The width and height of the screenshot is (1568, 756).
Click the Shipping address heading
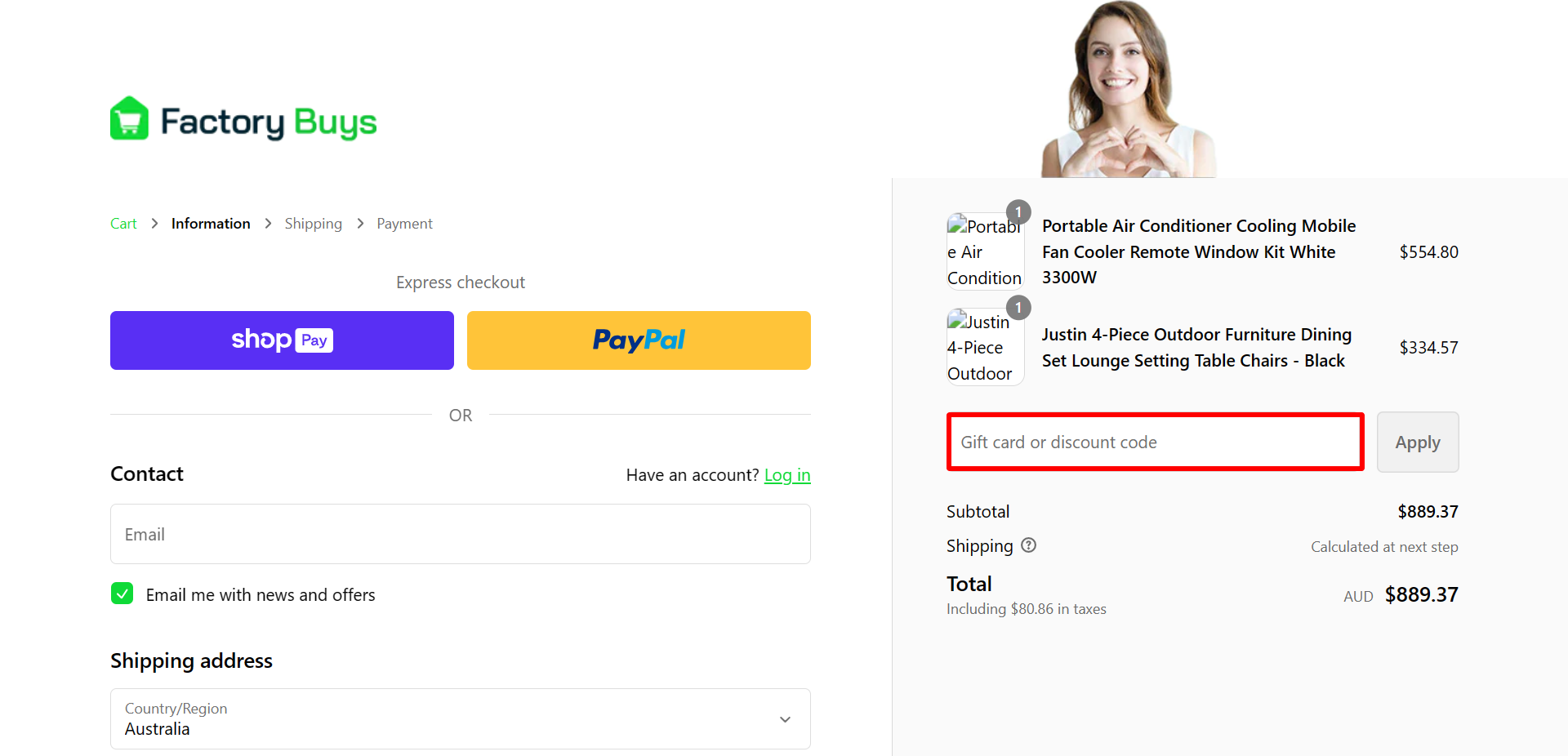pos(192,660)
